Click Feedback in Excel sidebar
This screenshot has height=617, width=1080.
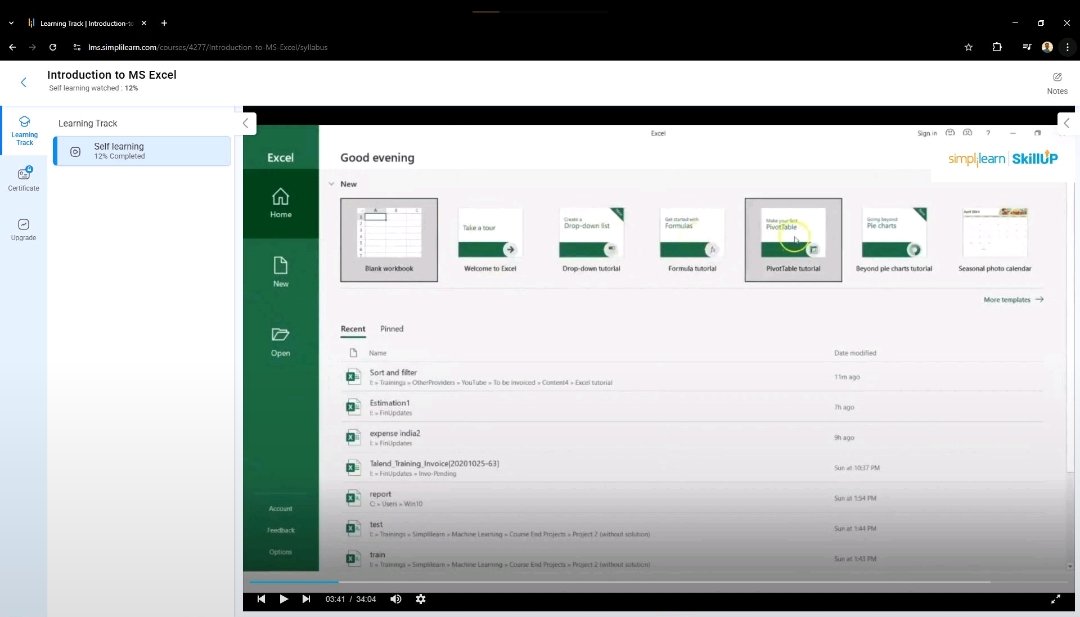[x=280, y=530]
